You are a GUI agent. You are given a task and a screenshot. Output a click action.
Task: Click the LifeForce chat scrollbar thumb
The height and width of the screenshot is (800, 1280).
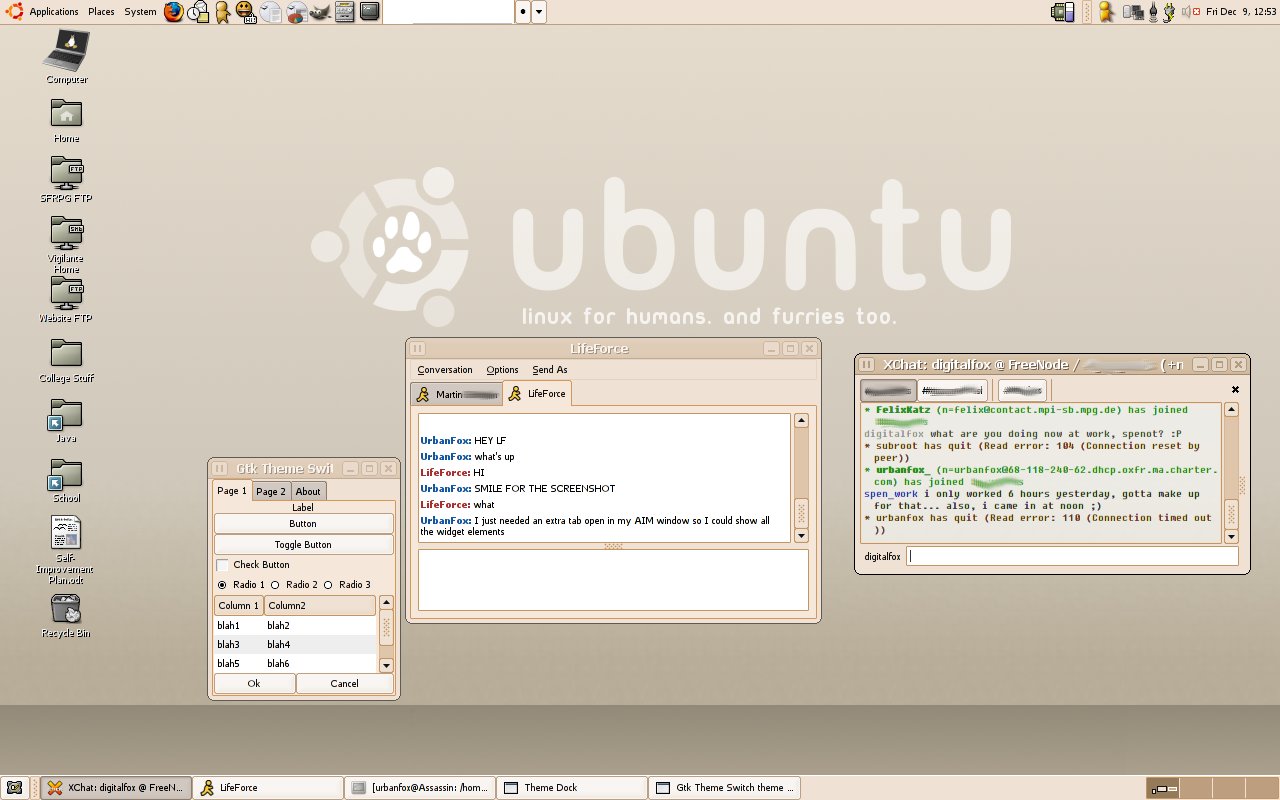(801, 513)
